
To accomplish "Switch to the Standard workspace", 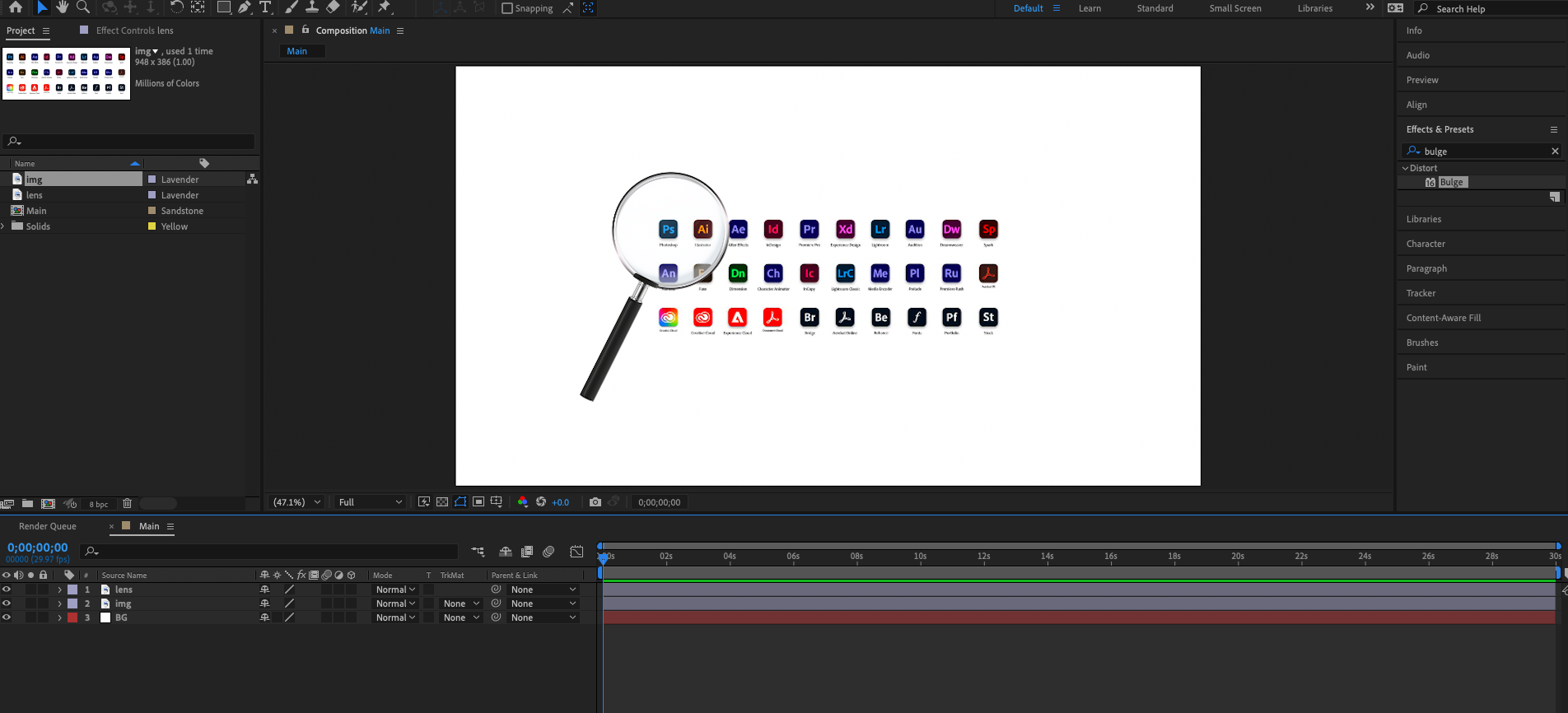I will point(1155,8).
